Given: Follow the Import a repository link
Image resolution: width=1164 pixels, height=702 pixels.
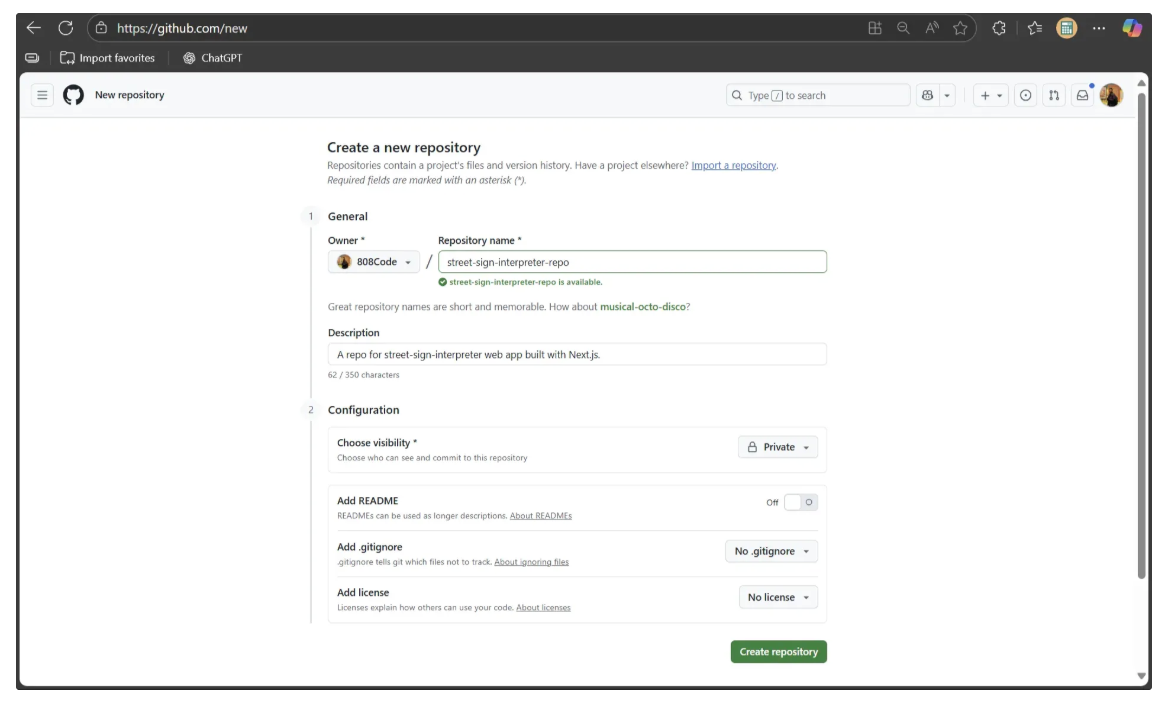Looking at the screenshot, I should pos(733,165).
